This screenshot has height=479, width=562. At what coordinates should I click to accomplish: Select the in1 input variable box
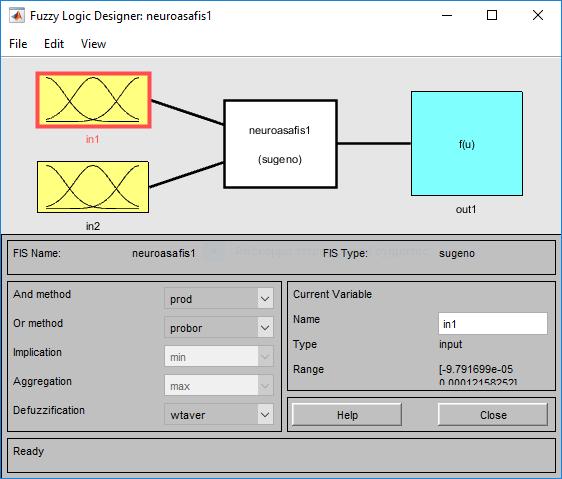coord(94,100)
